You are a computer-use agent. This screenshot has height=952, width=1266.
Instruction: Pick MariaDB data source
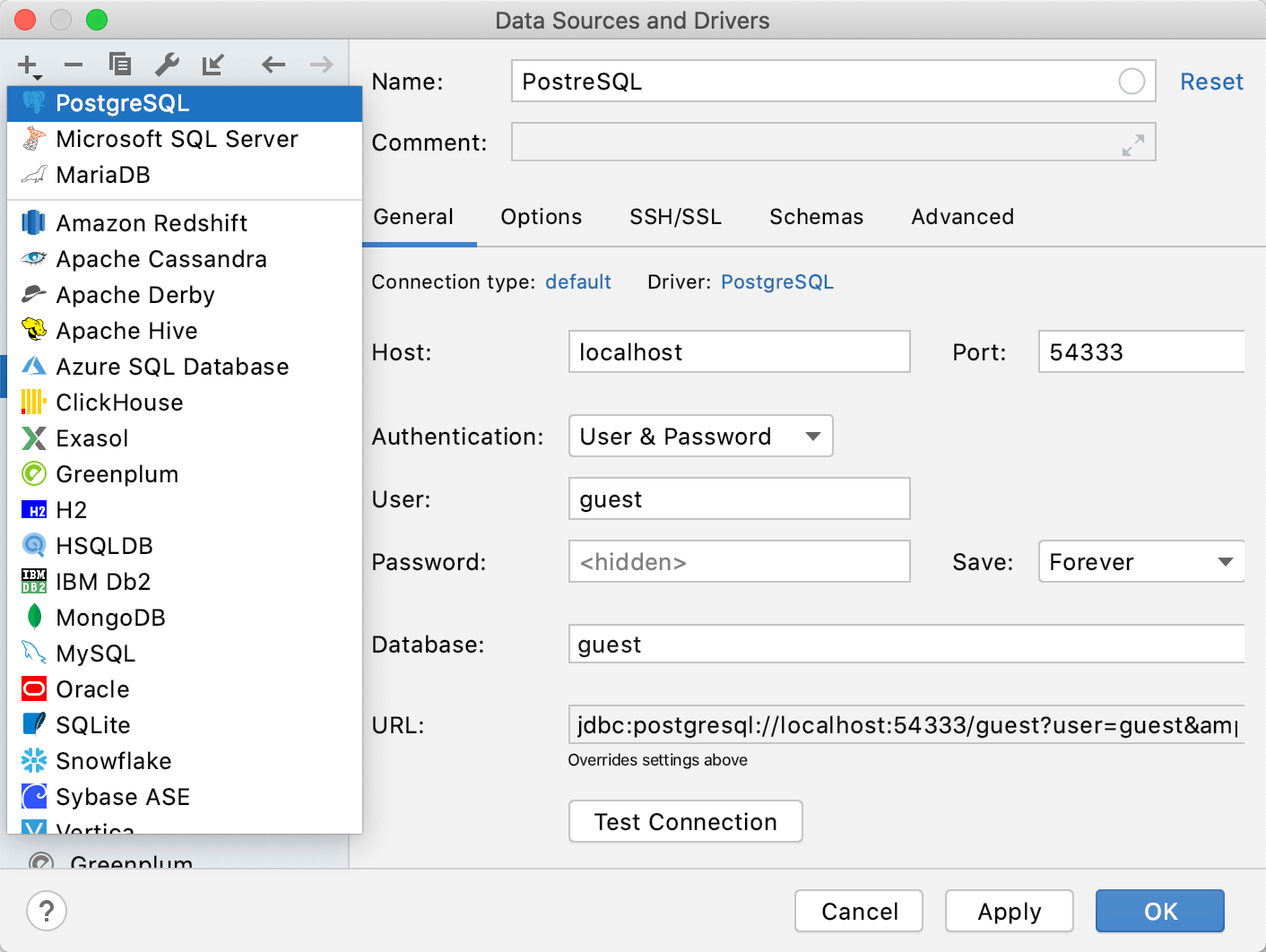tap(185, 176)
